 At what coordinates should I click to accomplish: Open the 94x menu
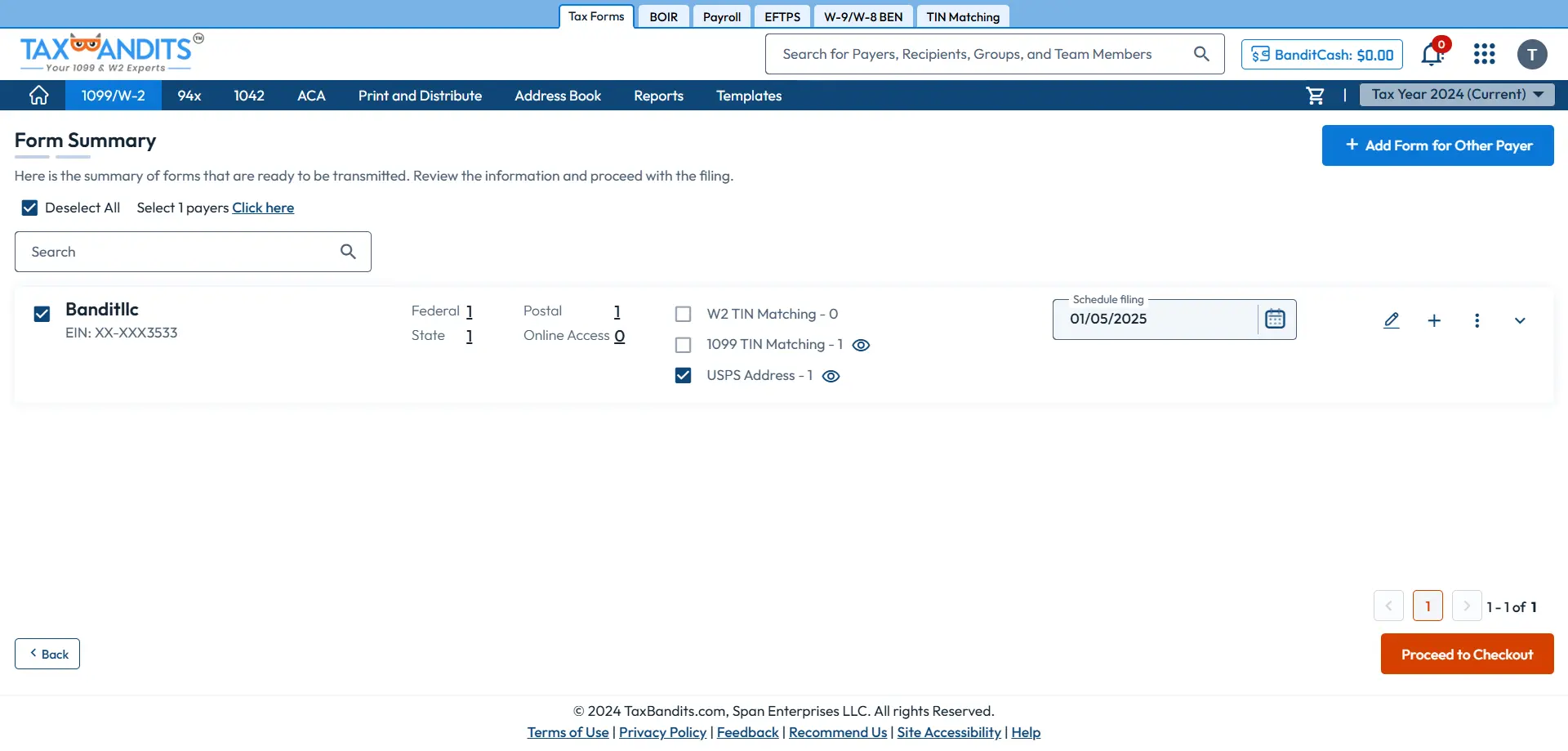189,96
